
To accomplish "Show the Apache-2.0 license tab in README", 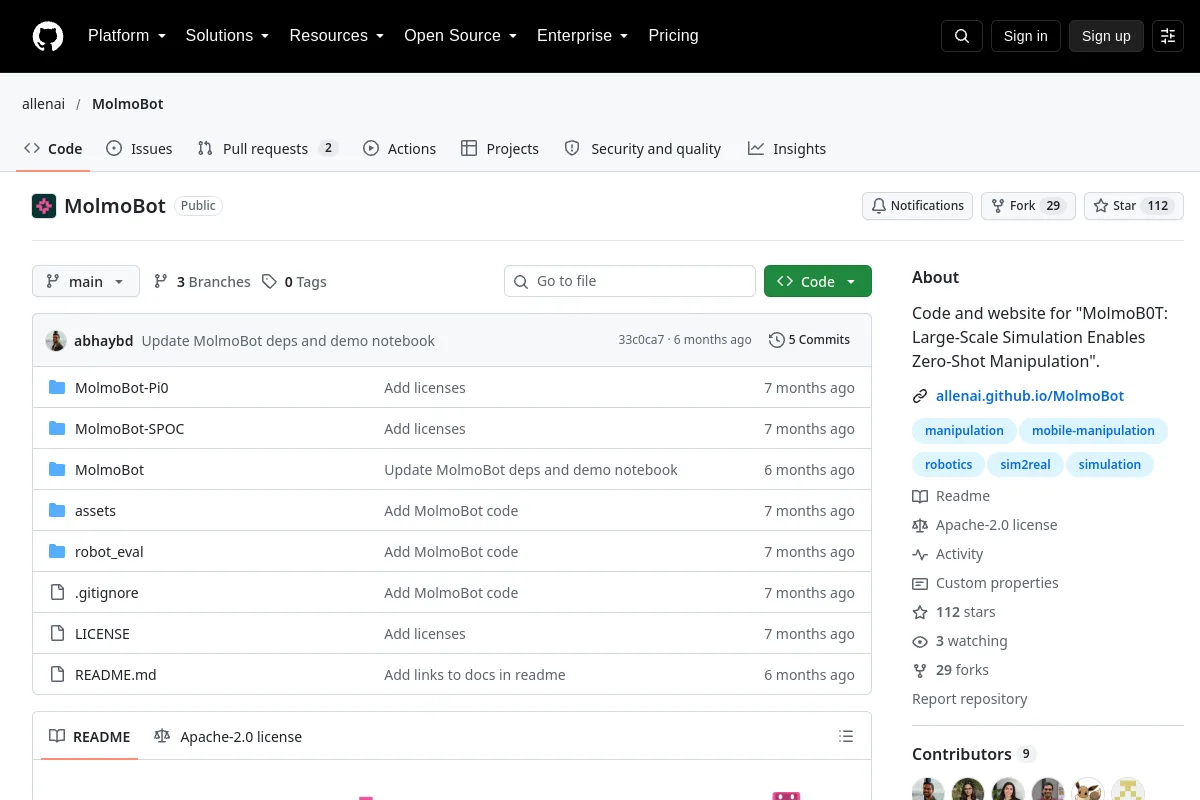I will tap(228, 737).
